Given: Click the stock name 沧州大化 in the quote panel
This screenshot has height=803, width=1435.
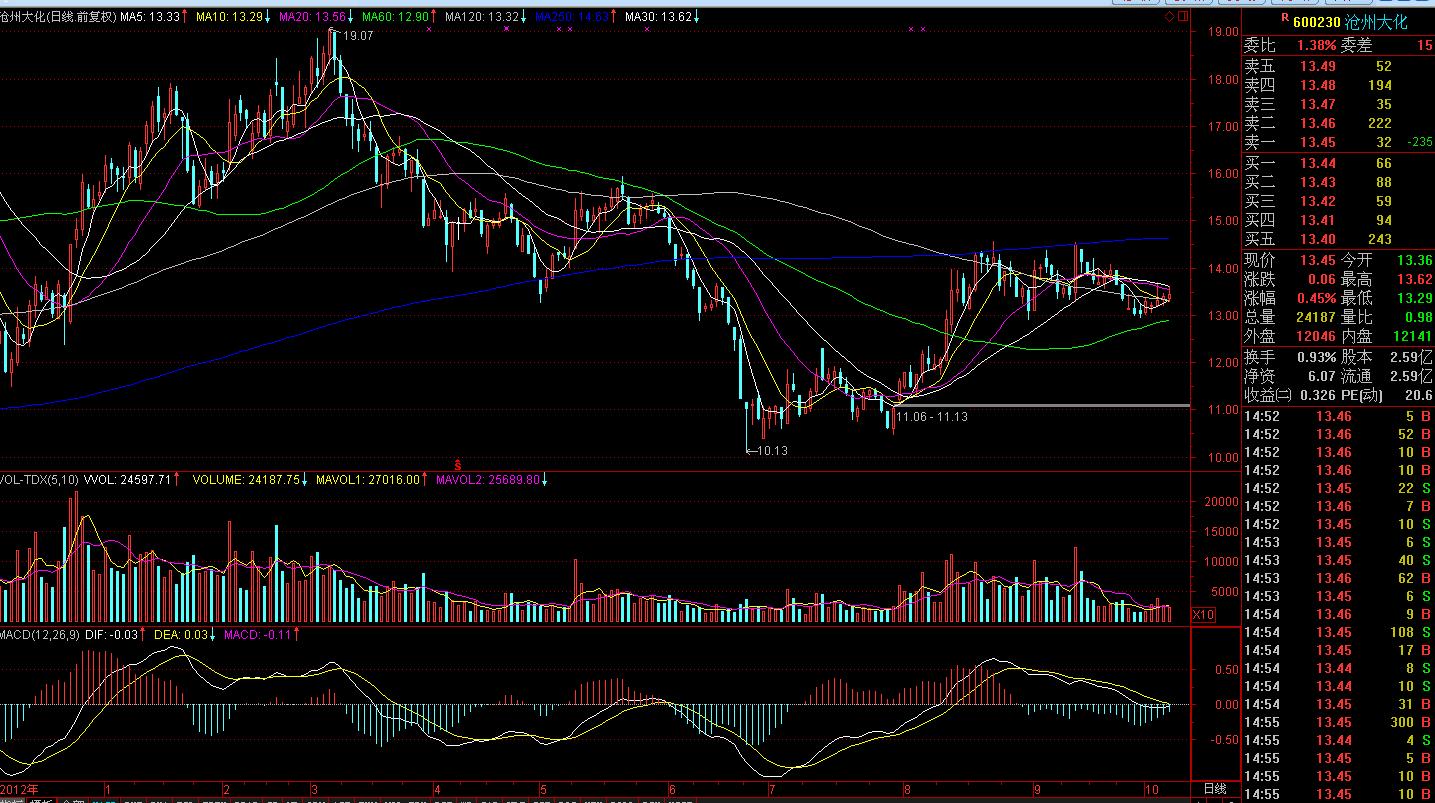Looking at the screenshot, I should pos(1376,21).
